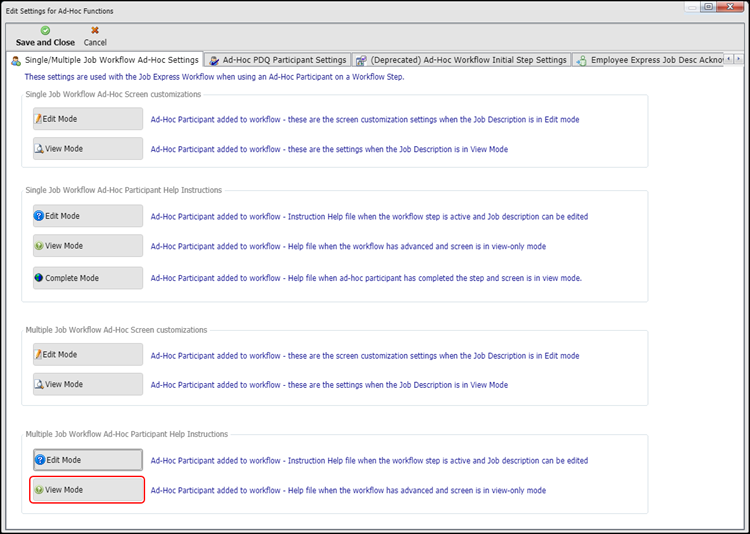Viewport: 750px width, 534px height.
Task: Open Complete Mode under Single Job Help Instructions
Action: tap(88, 278)
